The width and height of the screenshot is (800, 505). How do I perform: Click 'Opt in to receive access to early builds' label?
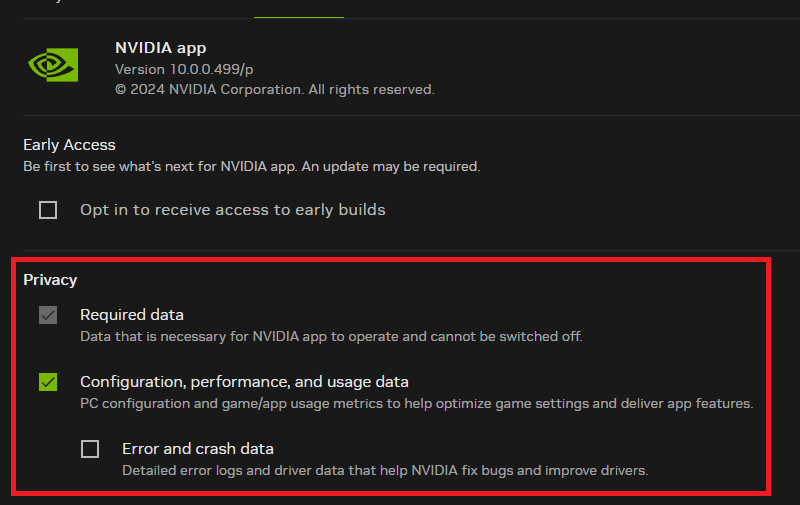pyautogui.click(x=233, y=210)
